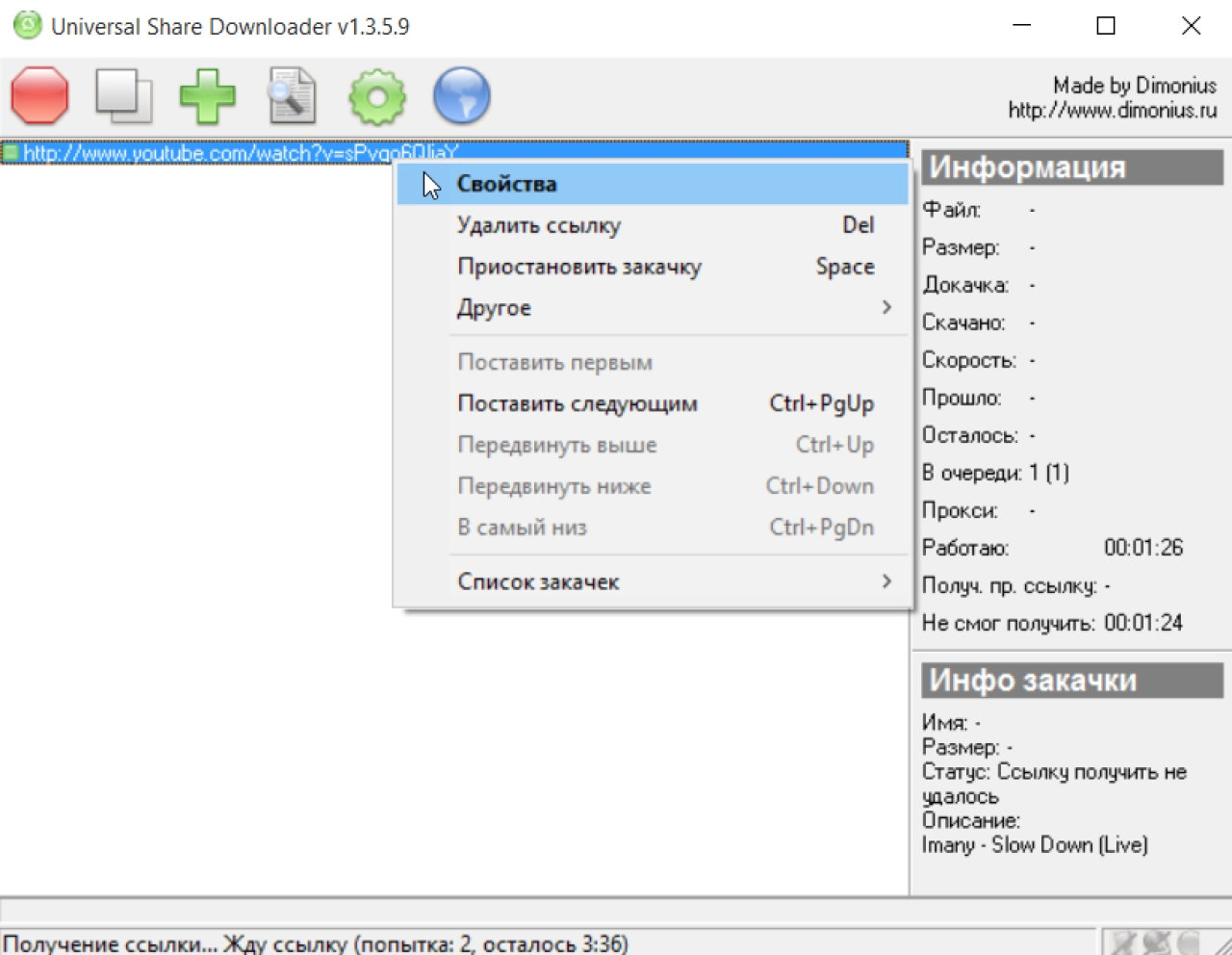Select the YouTube link row

click(x=454, y=152)
